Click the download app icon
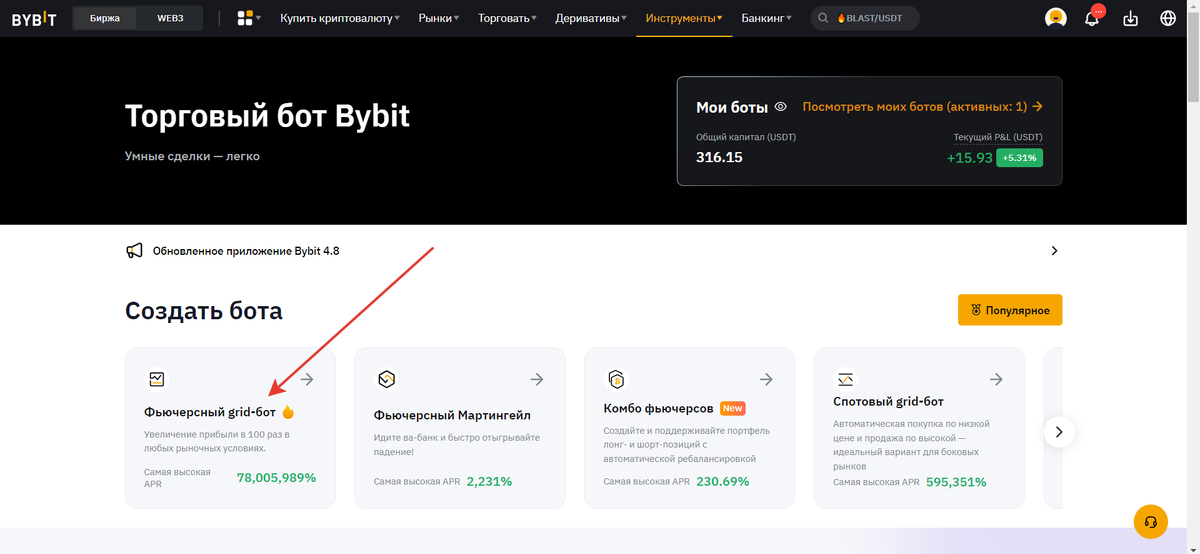 1131,18
